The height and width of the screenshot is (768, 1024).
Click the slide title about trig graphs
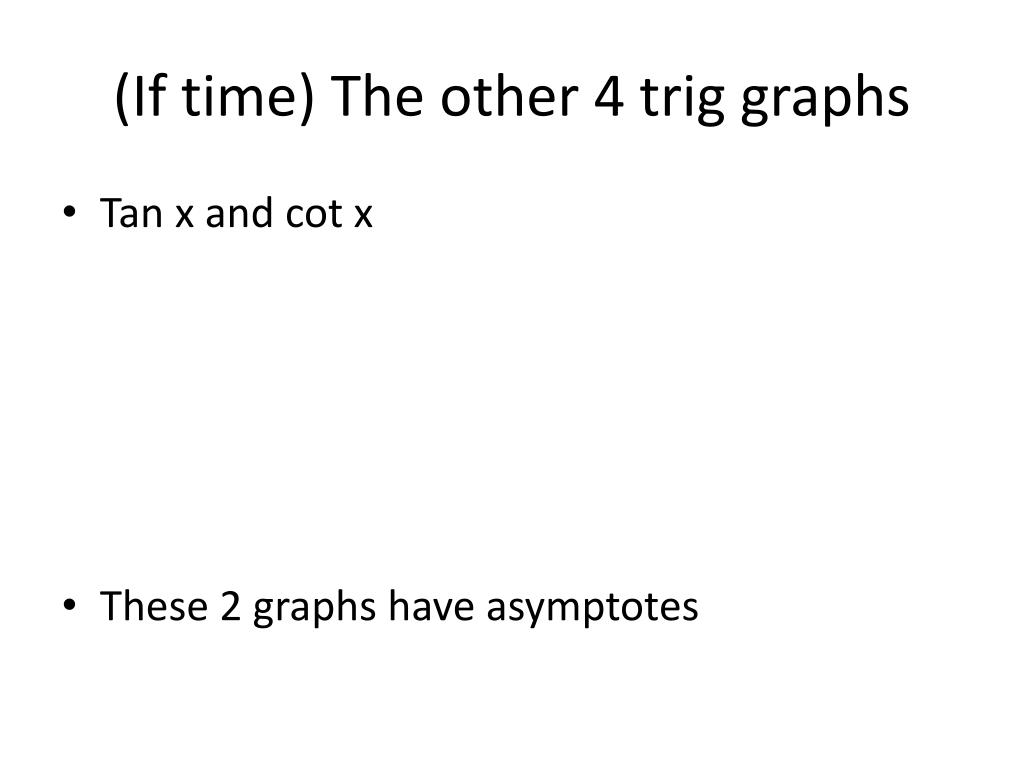pyautogui.click(x=511, y=97)
